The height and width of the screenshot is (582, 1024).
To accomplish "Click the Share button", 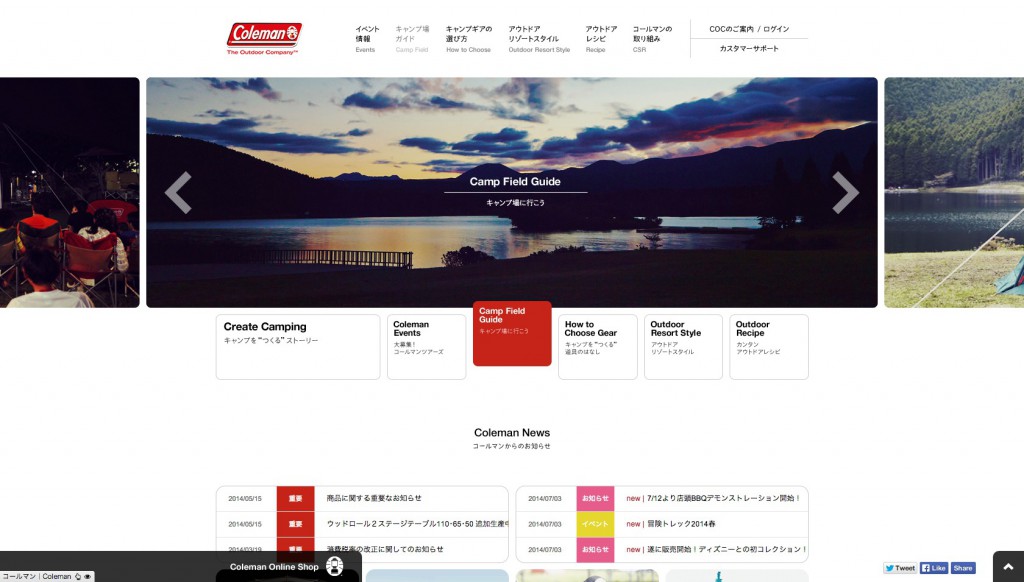I will 963,568.
